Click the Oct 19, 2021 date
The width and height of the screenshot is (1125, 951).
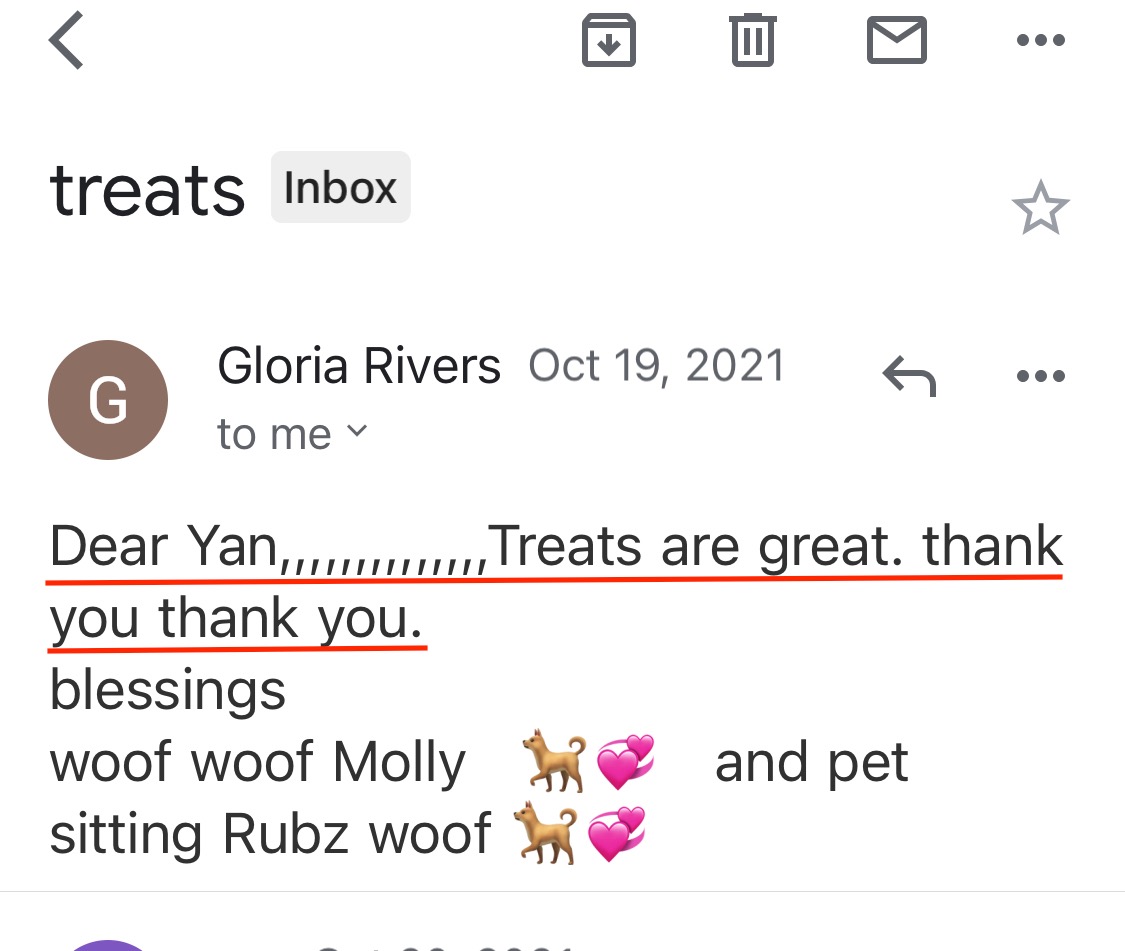pos(656,367)
